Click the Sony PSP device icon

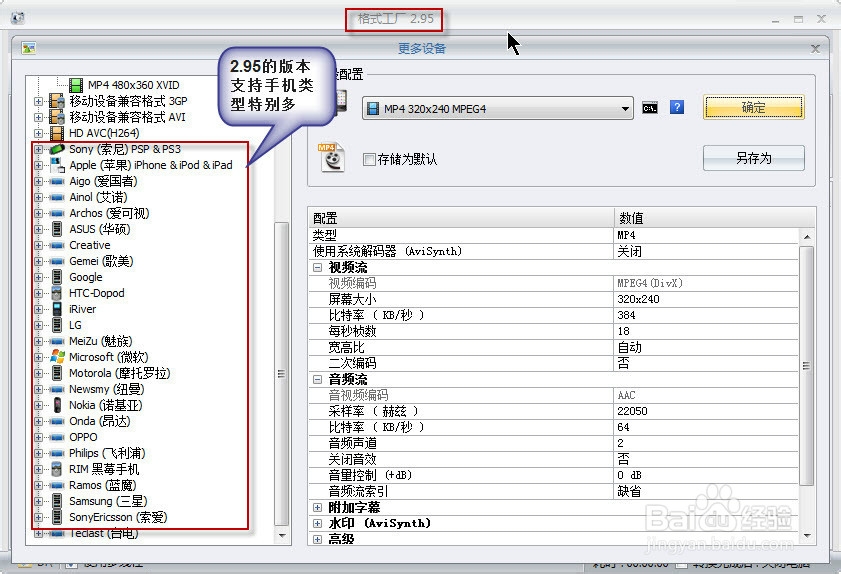(x=57, y=149)
